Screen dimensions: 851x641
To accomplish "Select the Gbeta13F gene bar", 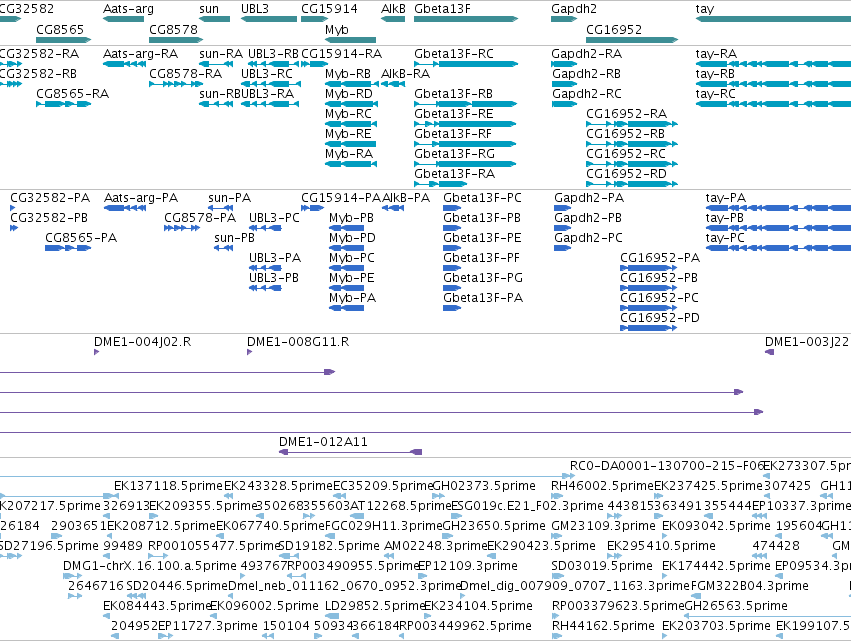I will click(466, 19).
